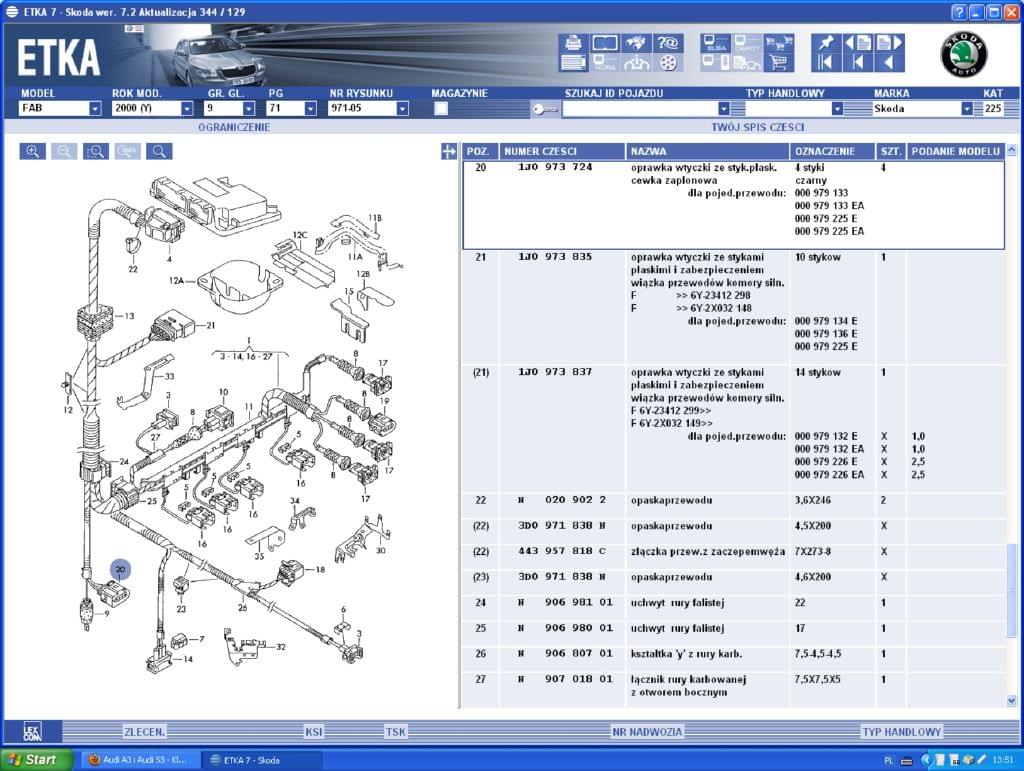Click the parts list scroll-up arrow
The height and width of the screenshot is (771, 1024).
coord(1012,151)
